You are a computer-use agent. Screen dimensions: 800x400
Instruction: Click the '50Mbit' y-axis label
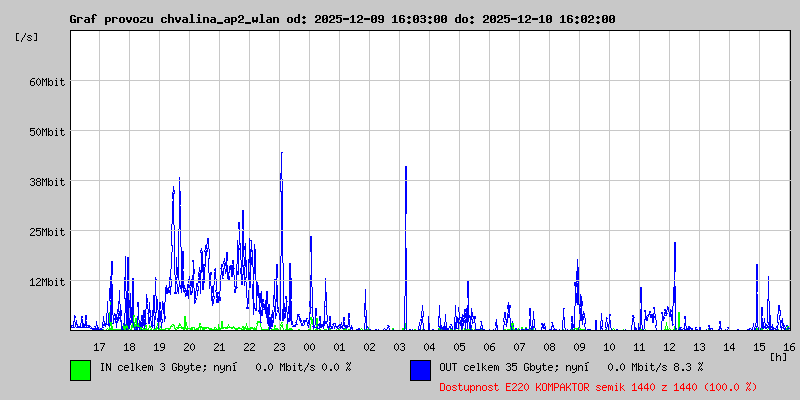[x=47, y=132]
